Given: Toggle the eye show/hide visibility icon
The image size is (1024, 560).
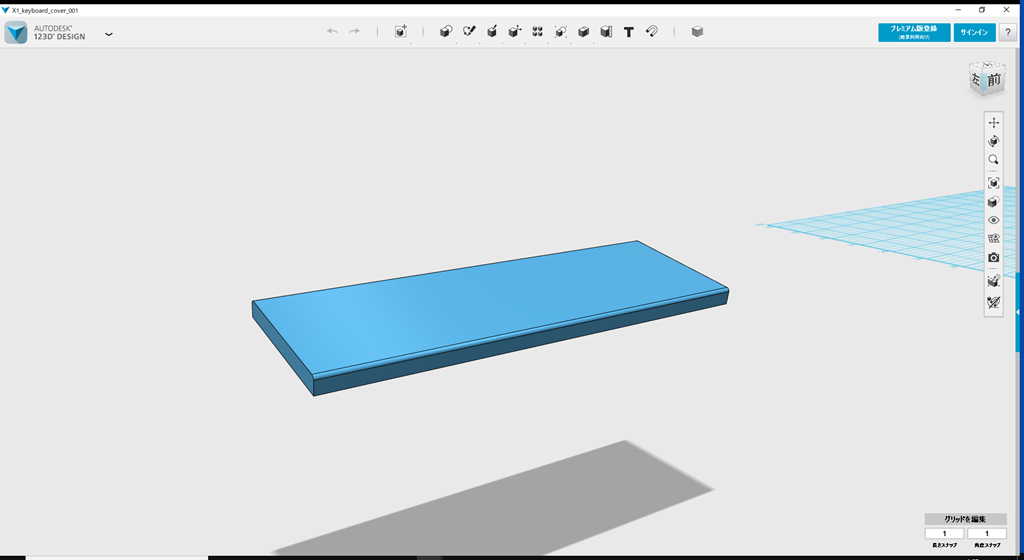Looking at the screenshot, I should (993, 220).
